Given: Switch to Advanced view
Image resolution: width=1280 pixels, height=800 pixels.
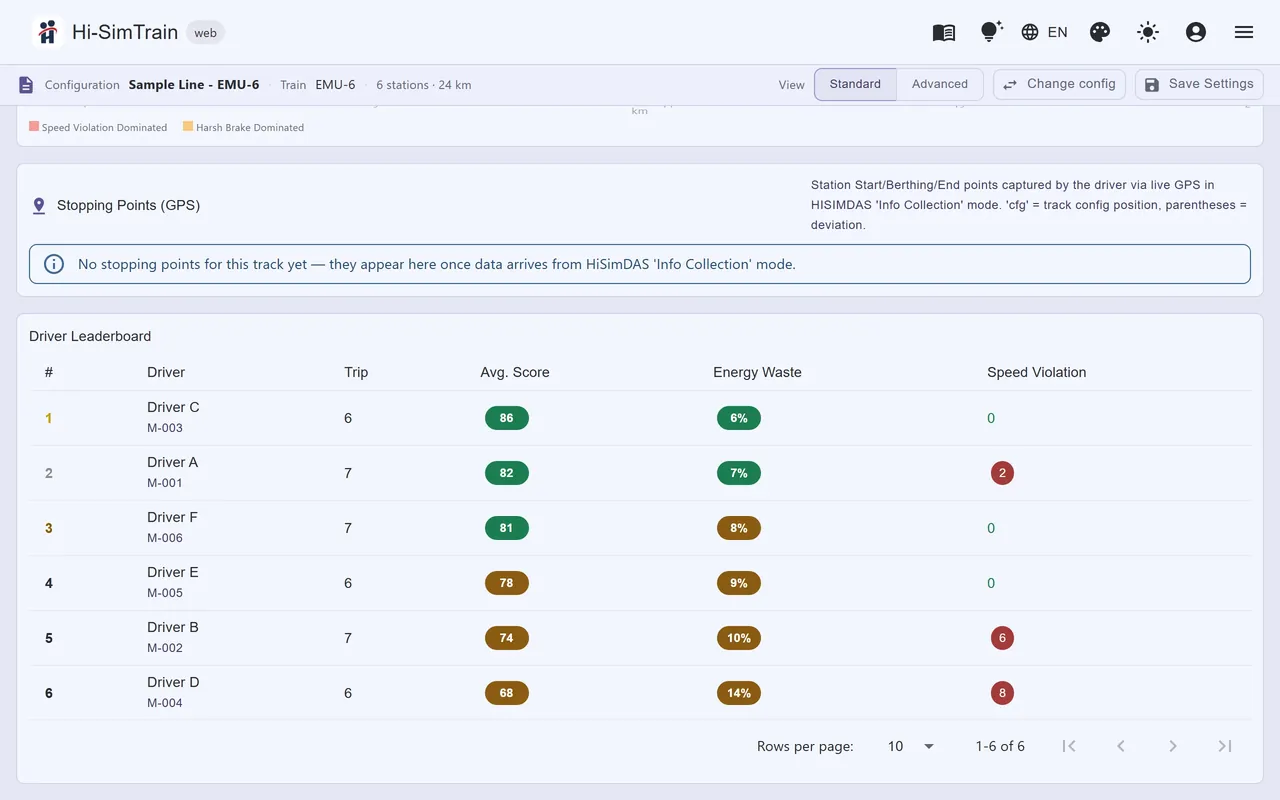Looking at the screenshot, I should pos(940,84).
